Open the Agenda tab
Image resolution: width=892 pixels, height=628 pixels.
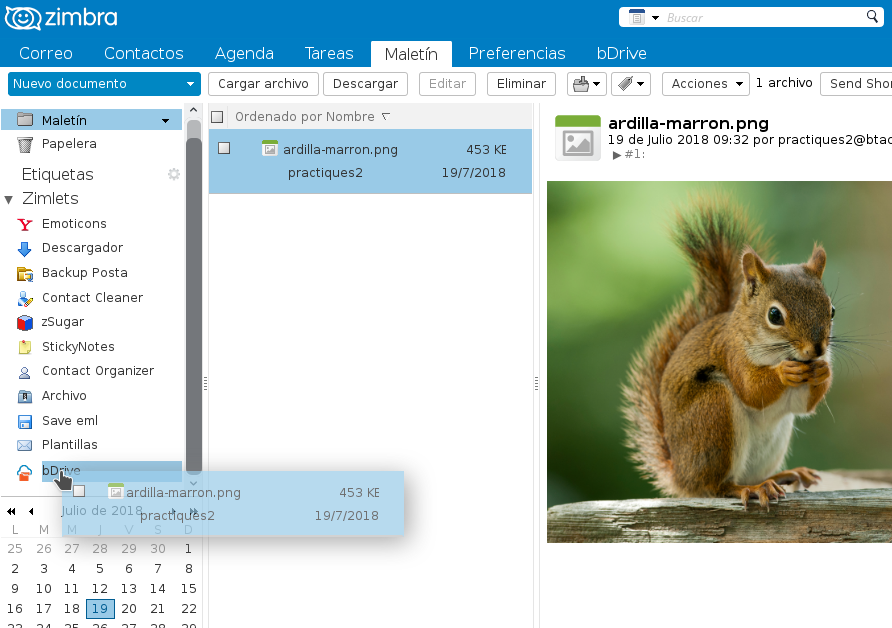pyautogui.click(x=244, y=53)
